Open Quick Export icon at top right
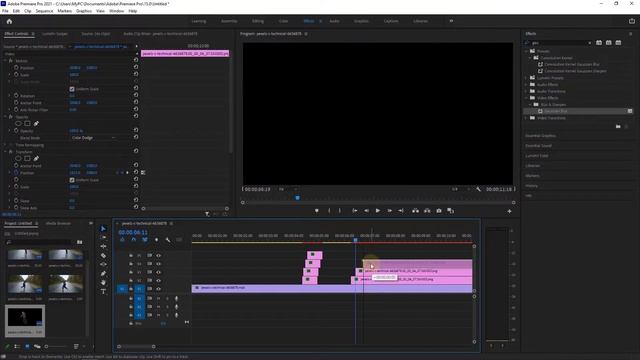640x360 pixels. click(632, 21)
